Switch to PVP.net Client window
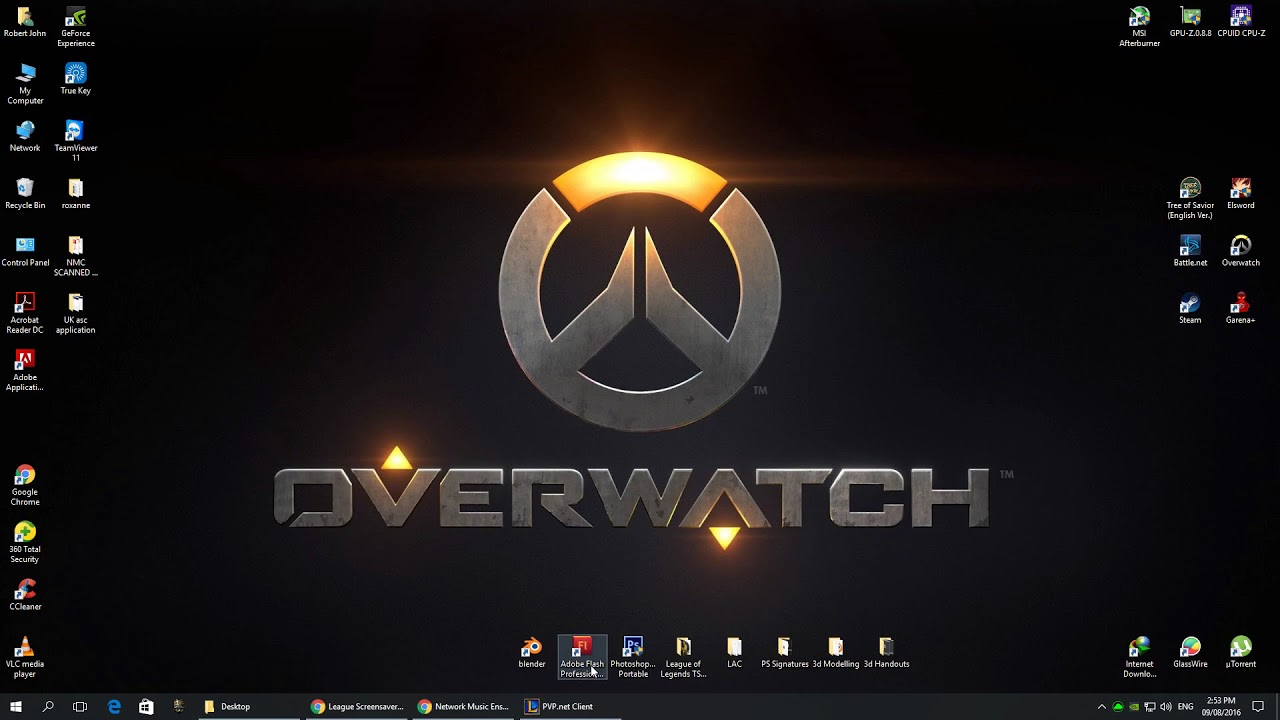The height and width of the screenshot is (720, 1280). tap(570, 706)
